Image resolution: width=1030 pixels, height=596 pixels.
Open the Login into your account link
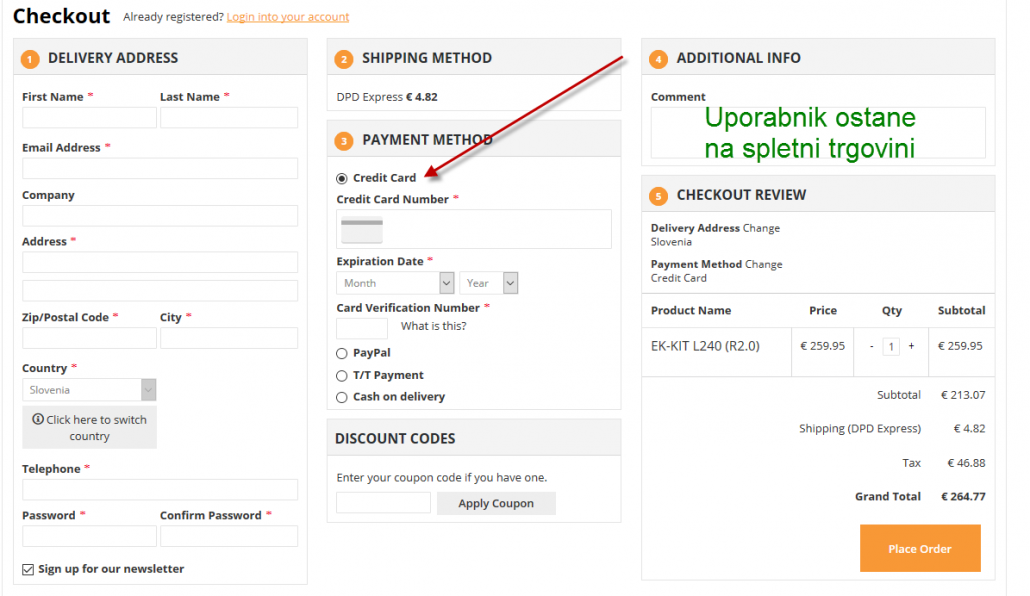point(288,17)
